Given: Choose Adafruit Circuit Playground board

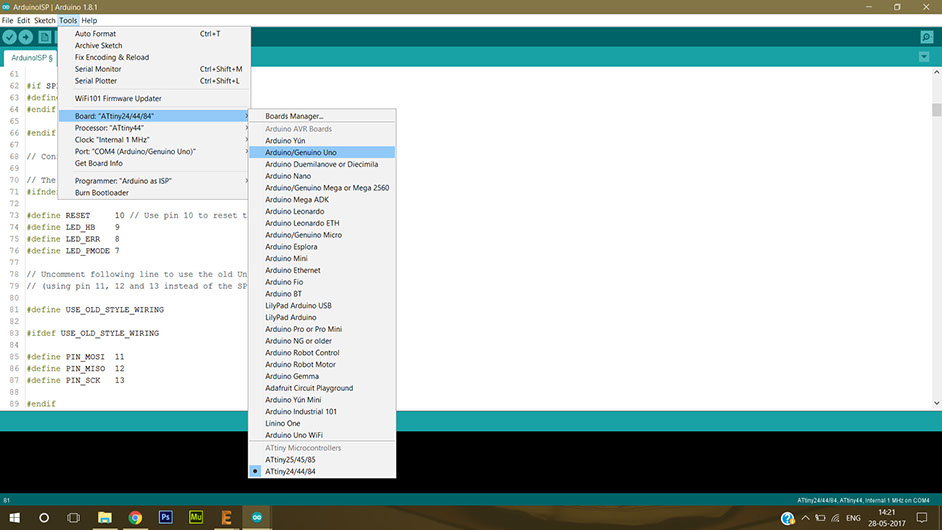Looking at the screenshot, I should tap(322, 388).
